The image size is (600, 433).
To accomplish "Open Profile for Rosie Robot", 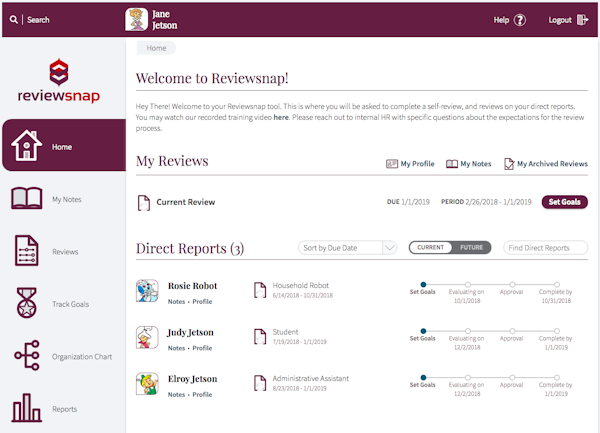I will pos(202,301).
